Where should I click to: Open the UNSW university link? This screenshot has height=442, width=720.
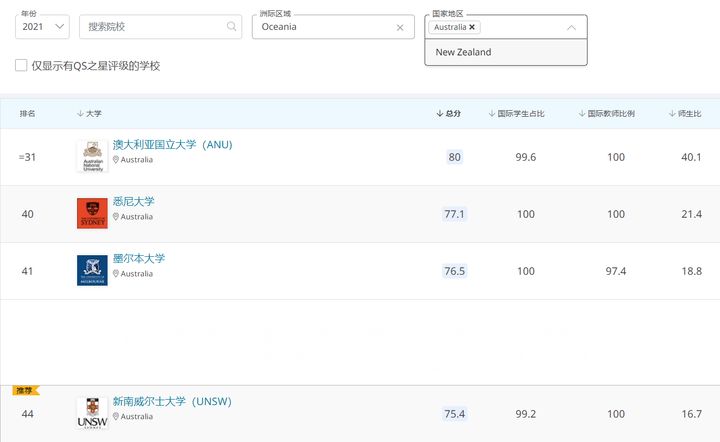[x=172, y=401]
